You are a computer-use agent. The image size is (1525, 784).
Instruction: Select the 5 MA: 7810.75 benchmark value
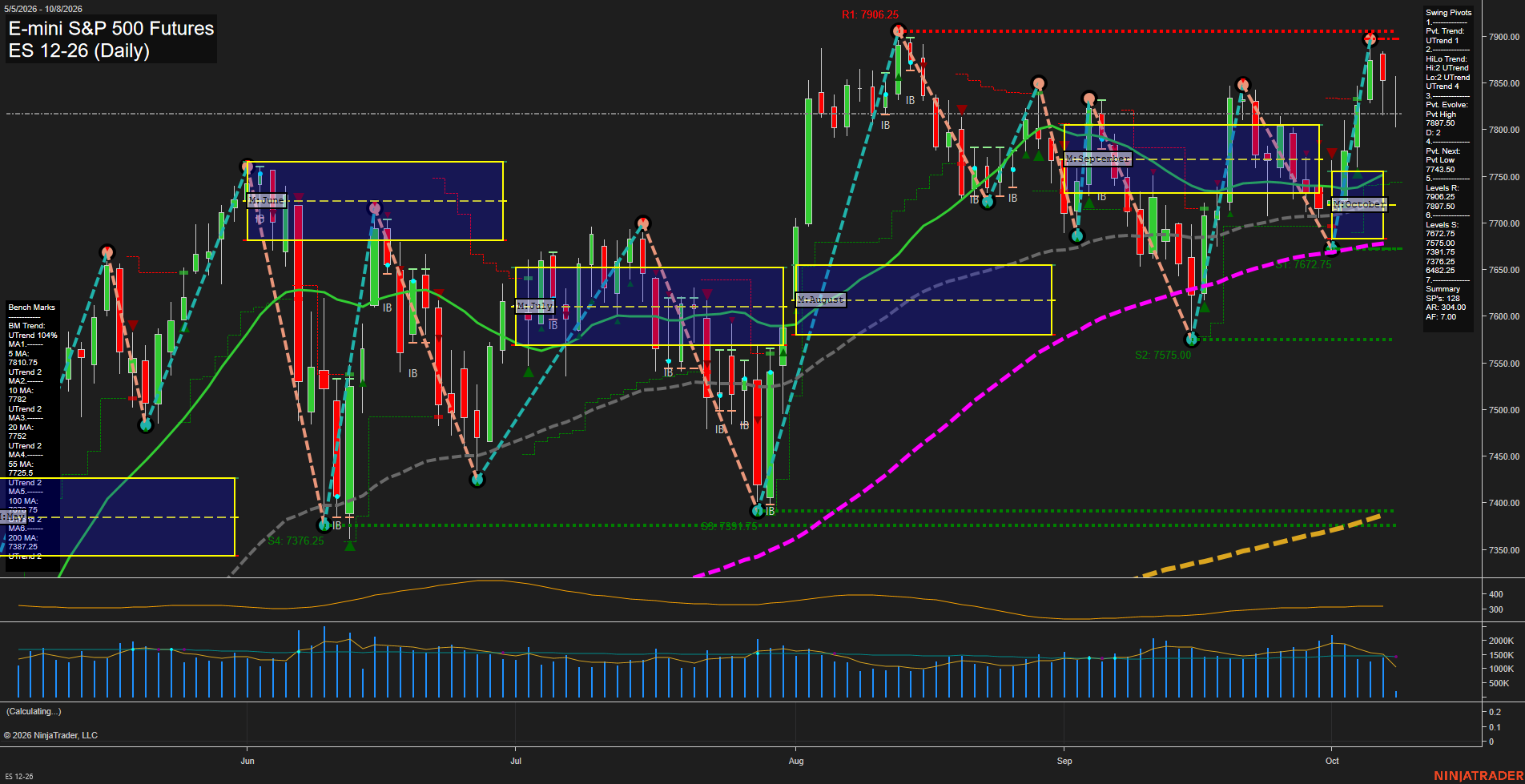[x=23, y=358]
